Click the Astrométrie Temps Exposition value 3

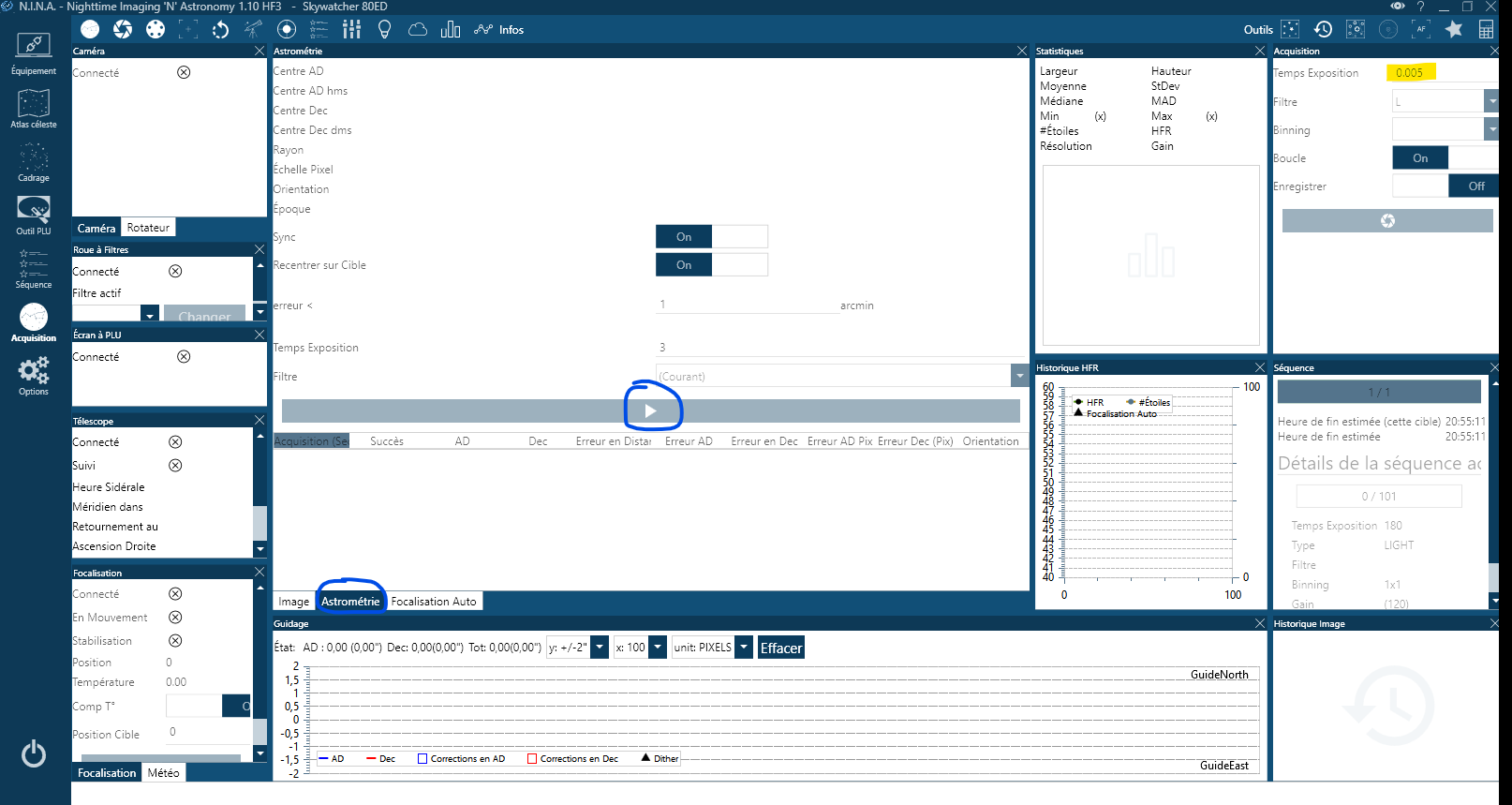click(x=841, y=347)
